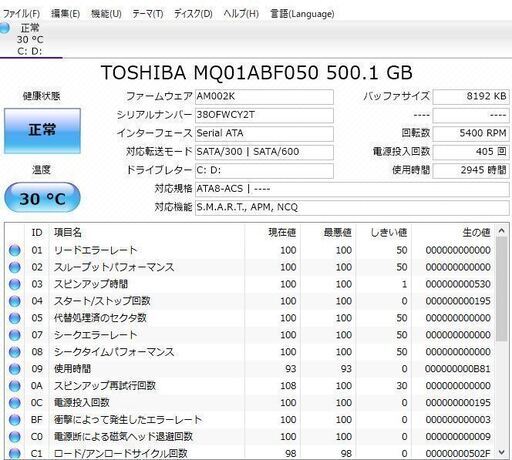This screenshot has width=512, height=460.
Task: Click status icon for row 04 スタート/ストップ回数
Action: (14, 301)
